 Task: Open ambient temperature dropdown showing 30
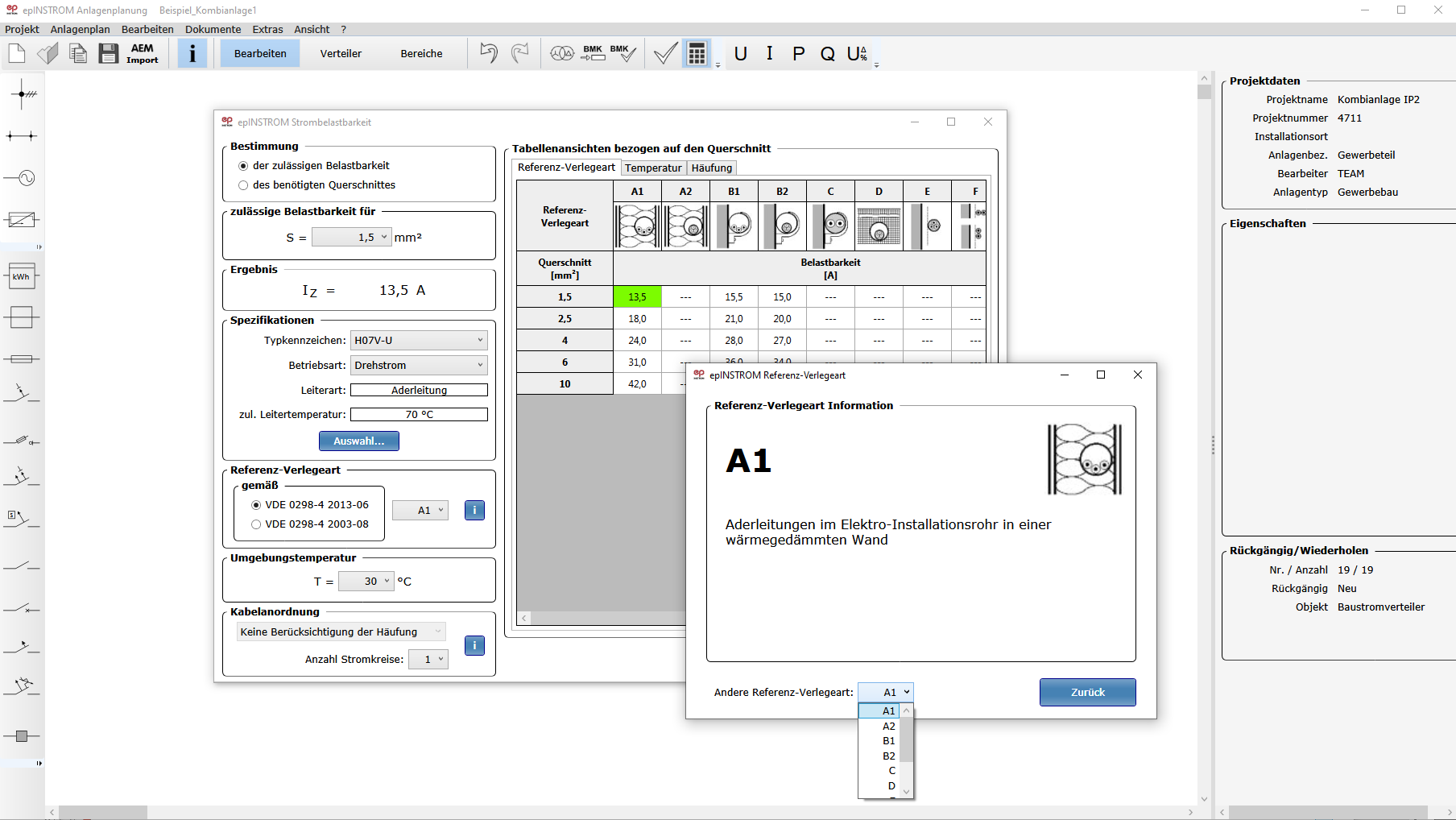pos(366,582)
